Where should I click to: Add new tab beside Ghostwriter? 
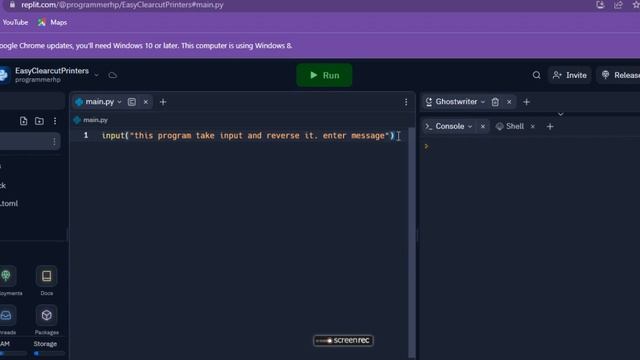coord(526,102)
